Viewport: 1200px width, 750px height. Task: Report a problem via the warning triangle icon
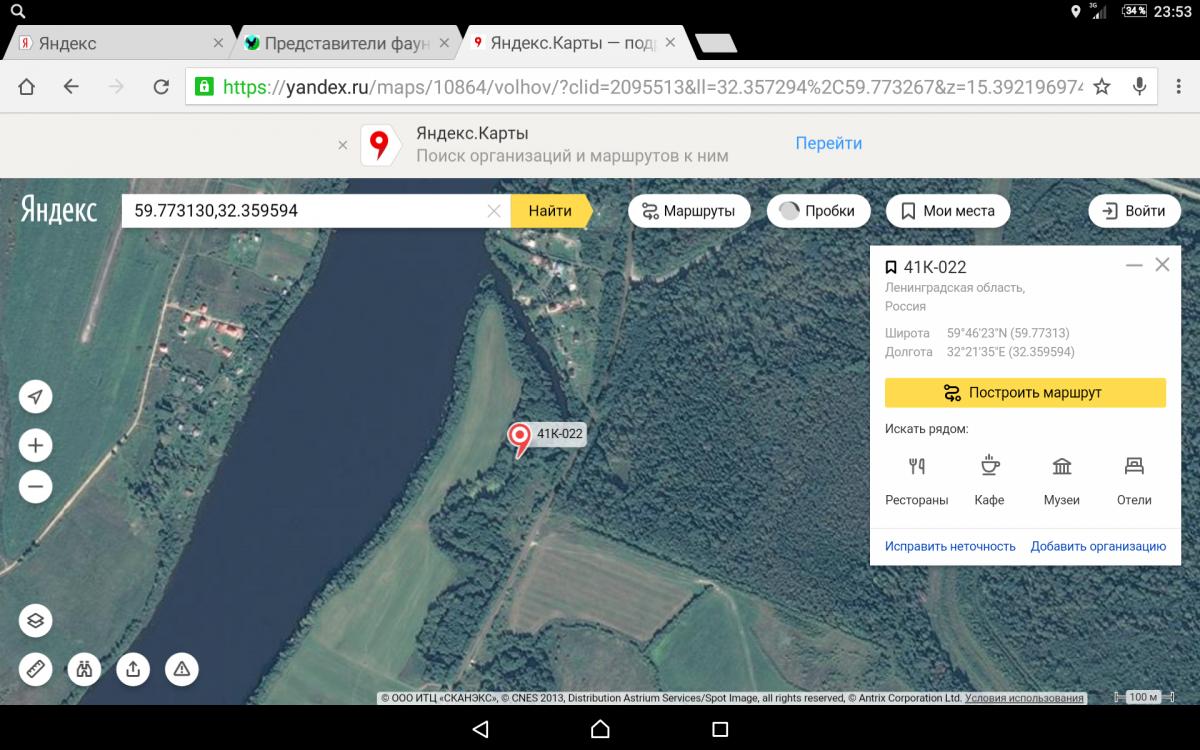(182, 669)
